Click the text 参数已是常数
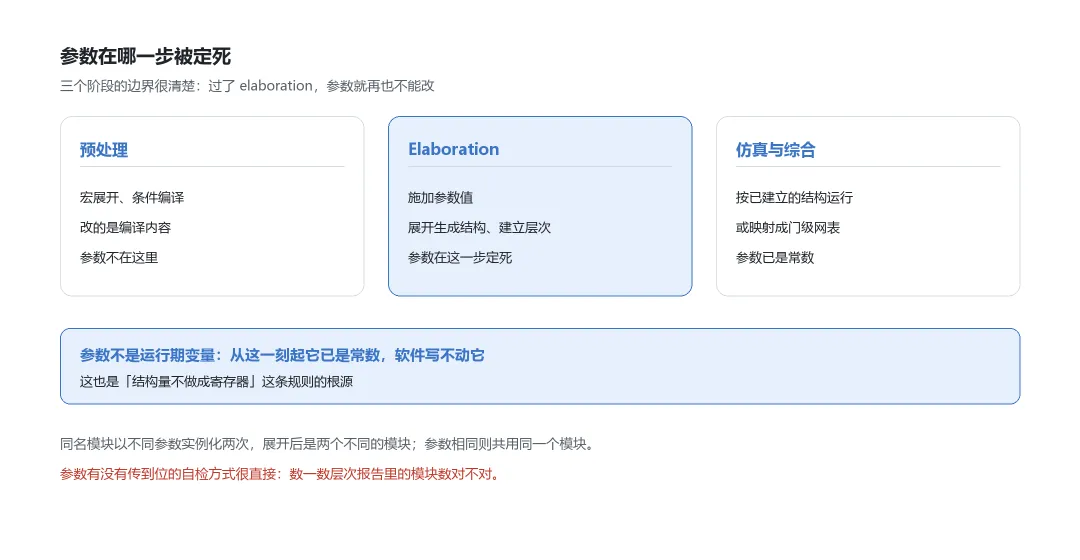This screenshot has width=1080, height=560. (775, 258)
